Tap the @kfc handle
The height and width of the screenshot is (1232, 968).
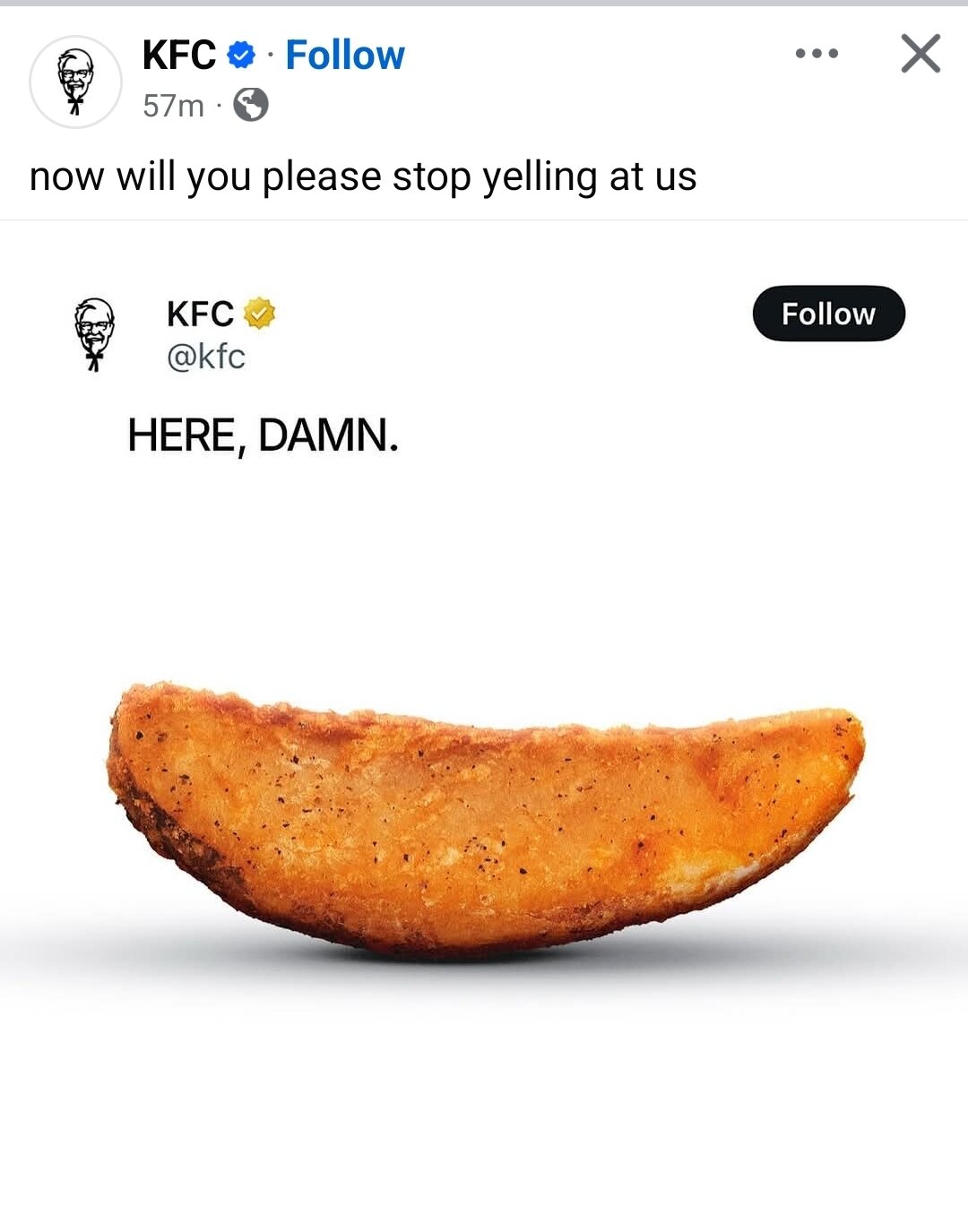click(x=206, y=357)
